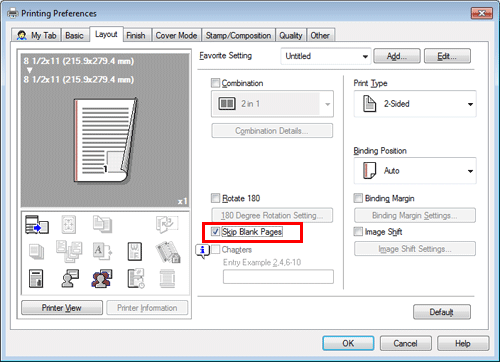This screenshot has width=500, height=362.
Task: Click the black-outlined page with W icon
Action: [135, 251]
